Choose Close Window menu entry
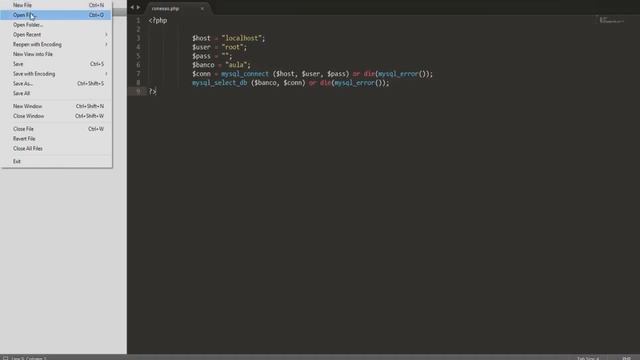Viewport: 640px width, 360px height. (x=56, y=116)
